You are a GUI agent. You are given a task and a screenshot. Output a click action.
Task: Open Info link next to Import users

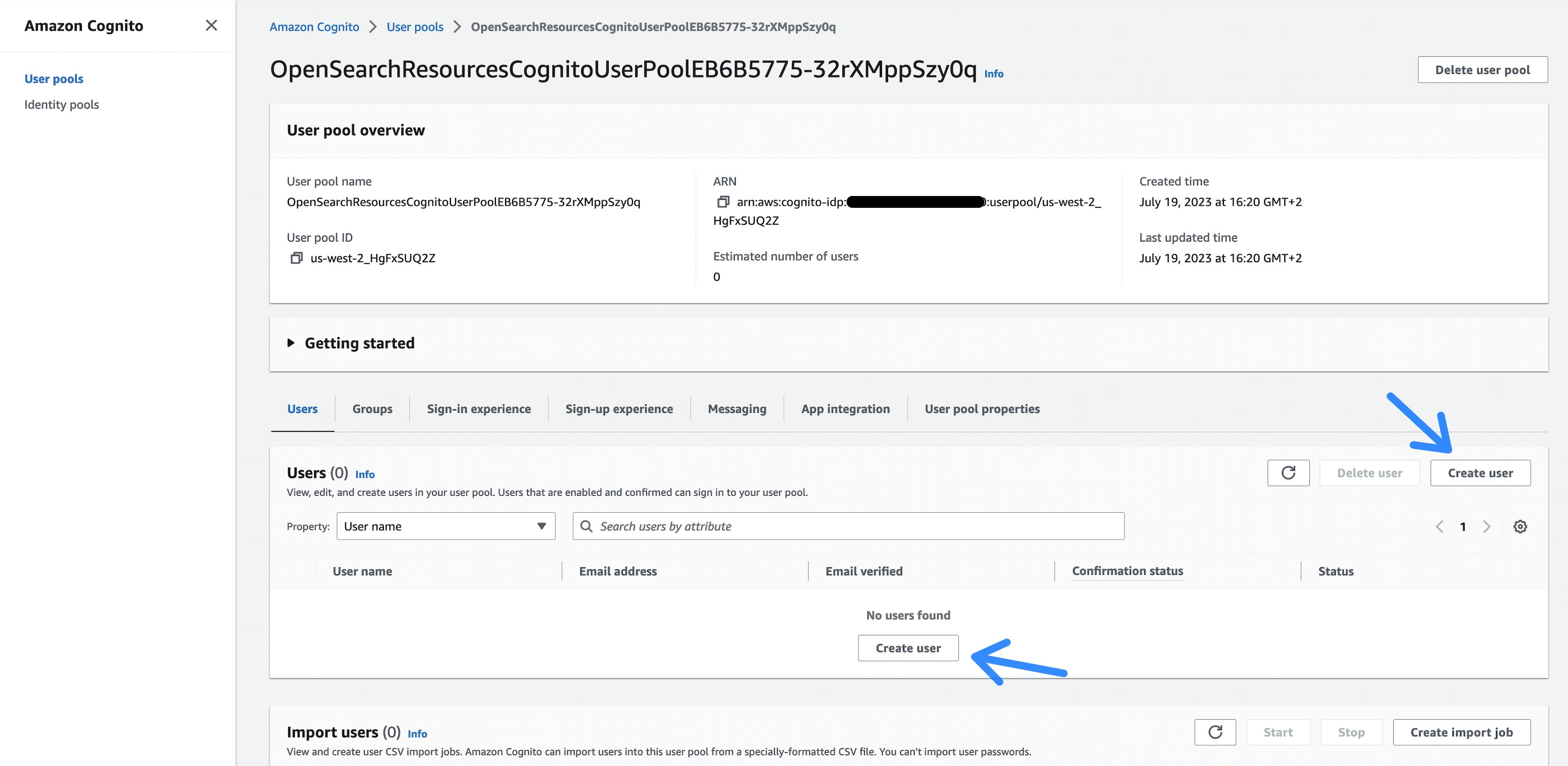pyautogui.click(x=417, y=734)
